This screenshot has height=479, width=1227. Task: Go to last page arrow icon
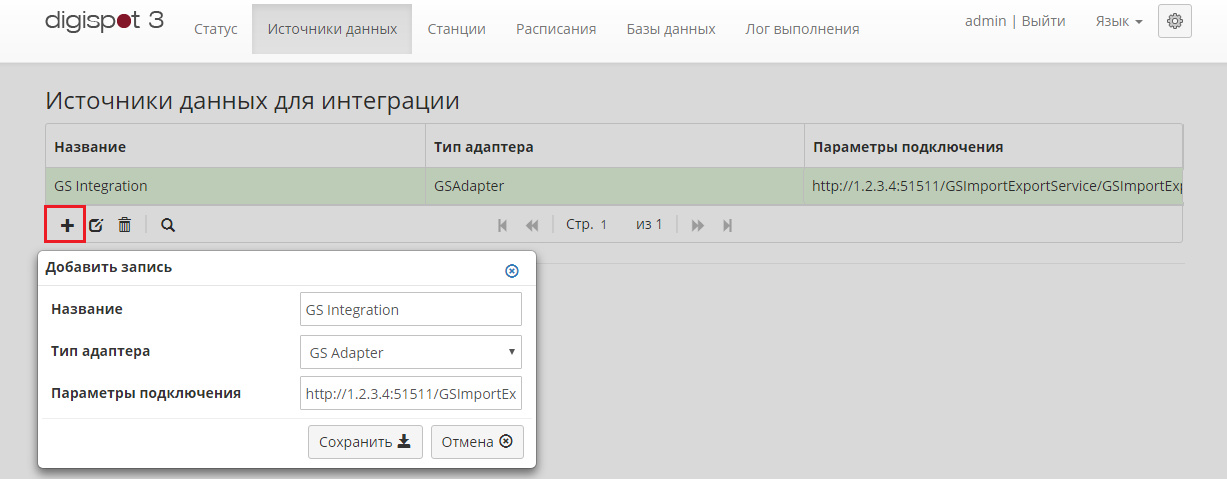[x=728, y=225]
